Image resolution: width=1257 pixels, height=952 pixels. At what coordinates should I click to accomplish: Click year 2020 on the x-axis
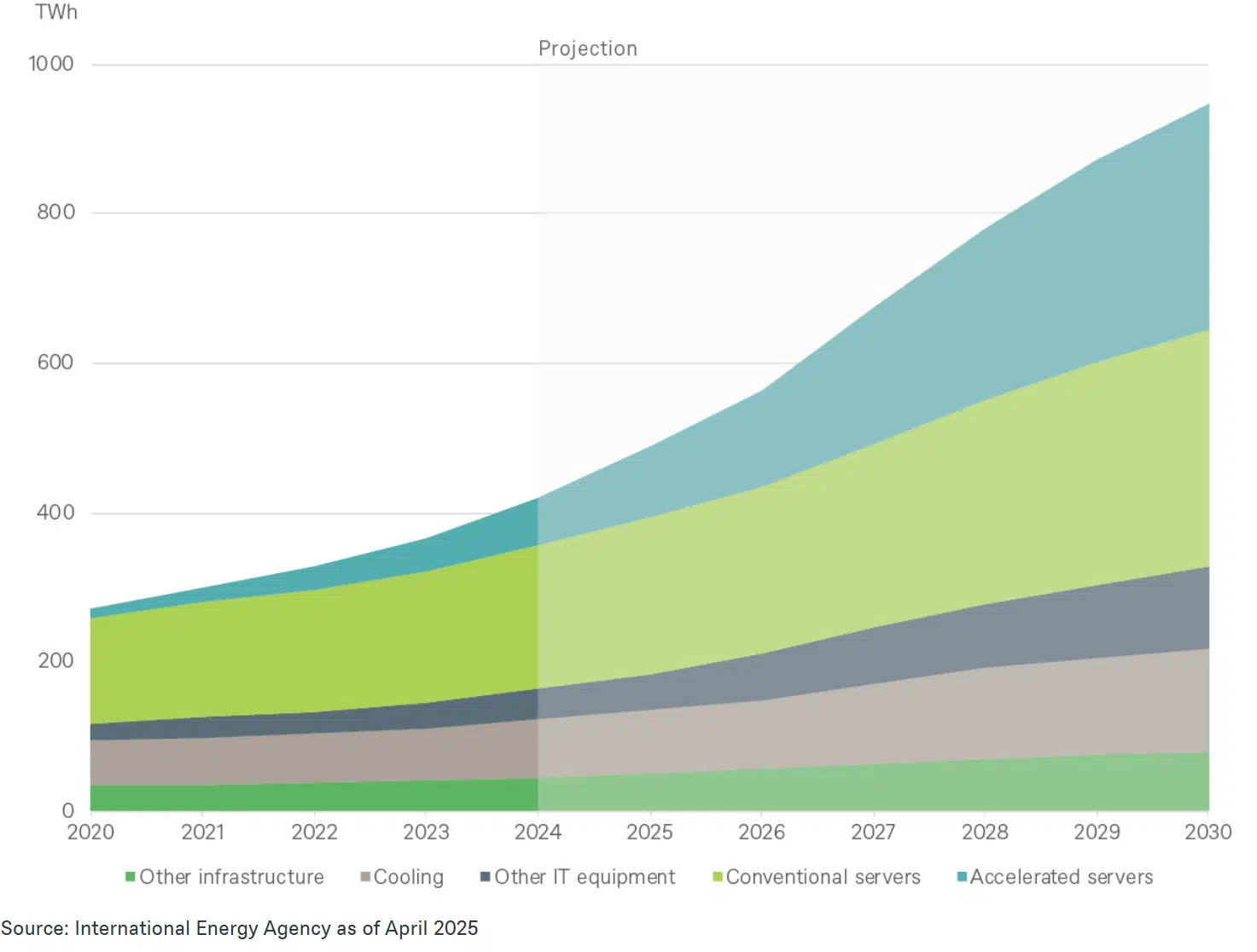click(x=90, y=832)
